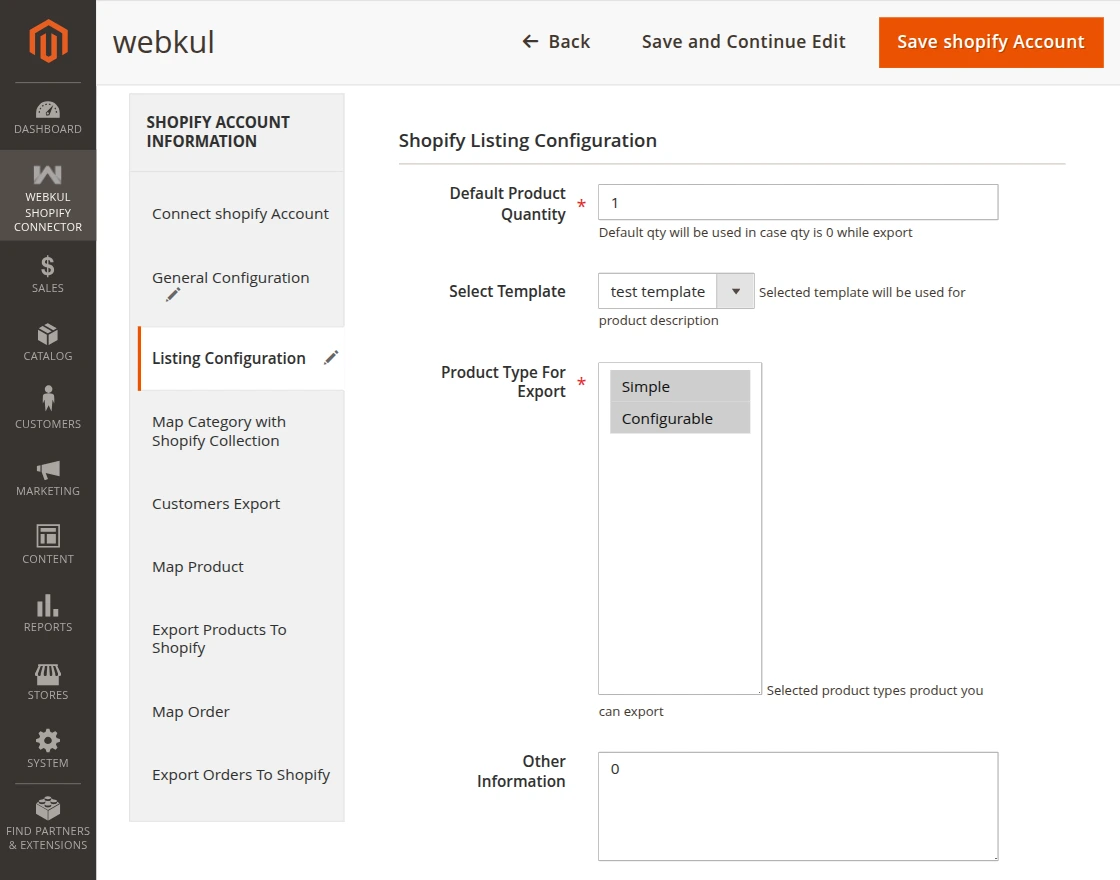Screen dimensions: 1120x880
Task: Click the Save shopify Account button
Action: 990,42
